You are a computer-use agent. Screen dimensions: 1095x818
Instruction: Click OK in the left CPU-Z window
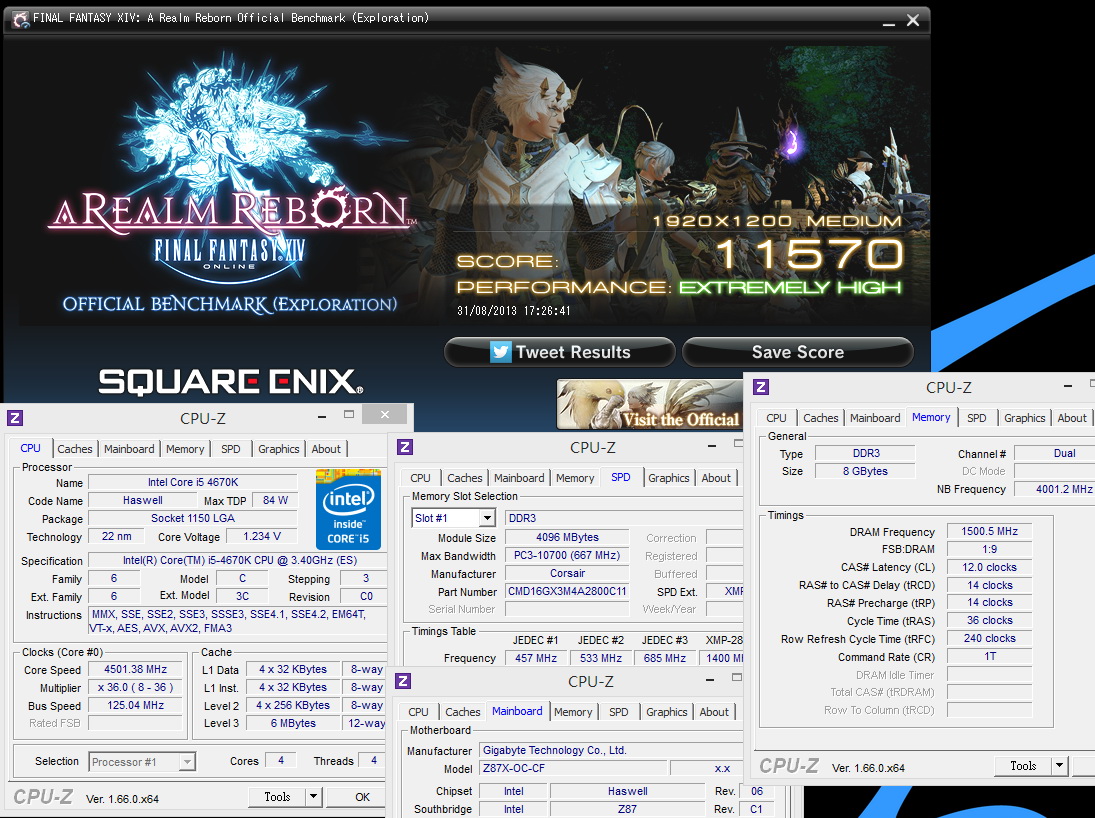(x=362, y=797)
